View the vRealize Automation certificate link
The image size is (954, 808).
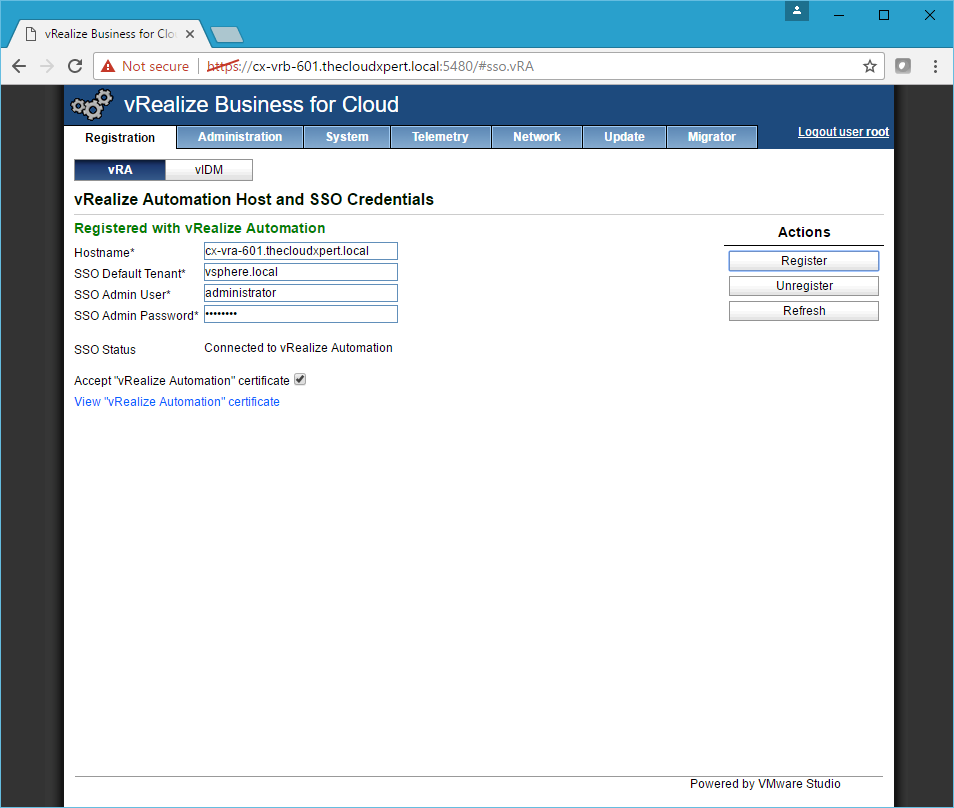coord(177,402)
